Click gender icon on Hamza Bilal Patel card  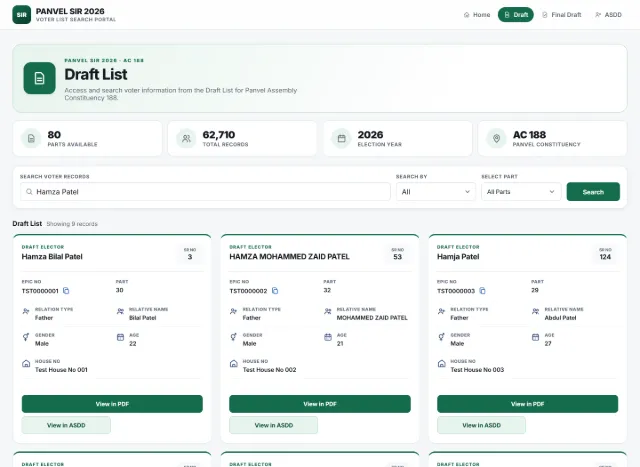26,337
